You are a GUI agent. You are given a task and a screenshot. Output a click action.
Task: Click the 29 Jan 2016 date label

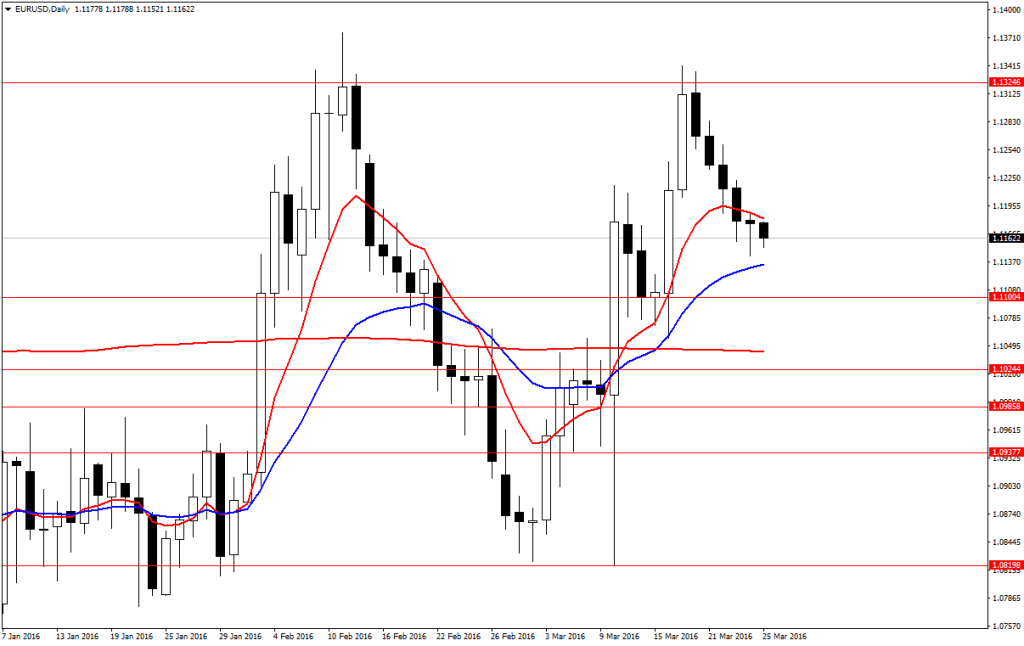tap(240, 636)
